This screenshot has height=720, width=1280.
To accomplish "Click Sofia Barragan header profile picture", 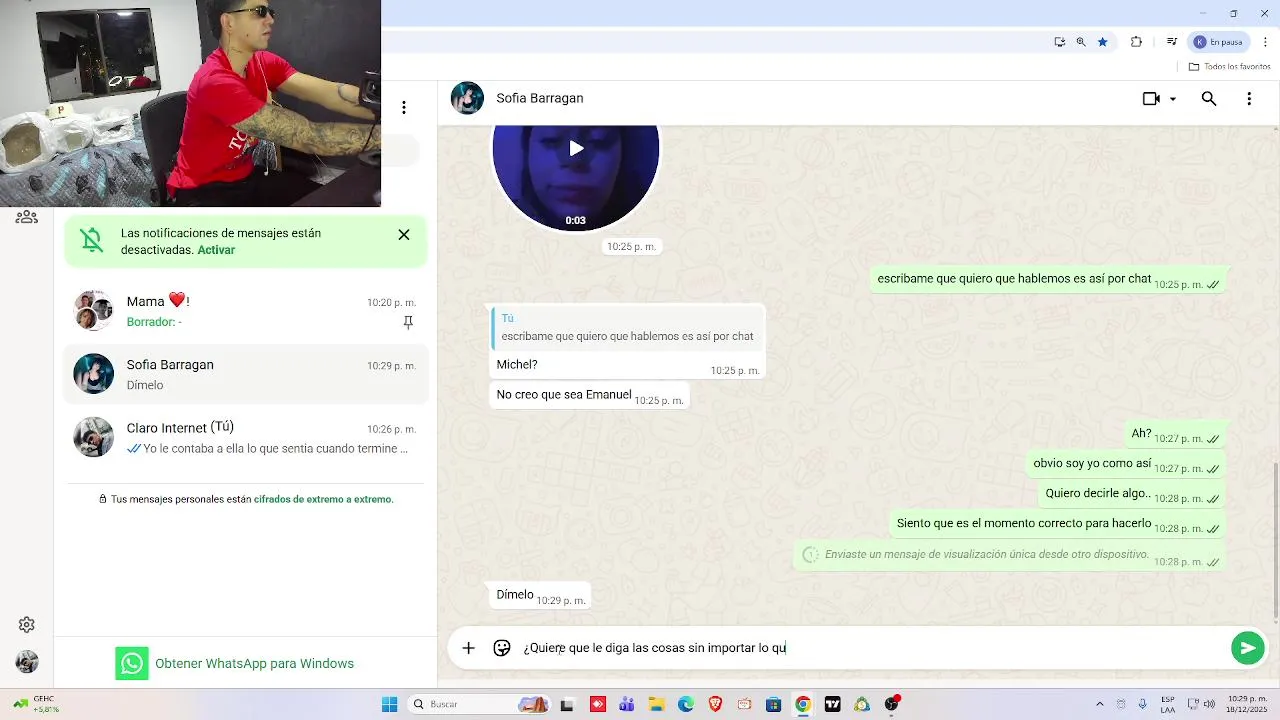I will (x=467, y=98).
